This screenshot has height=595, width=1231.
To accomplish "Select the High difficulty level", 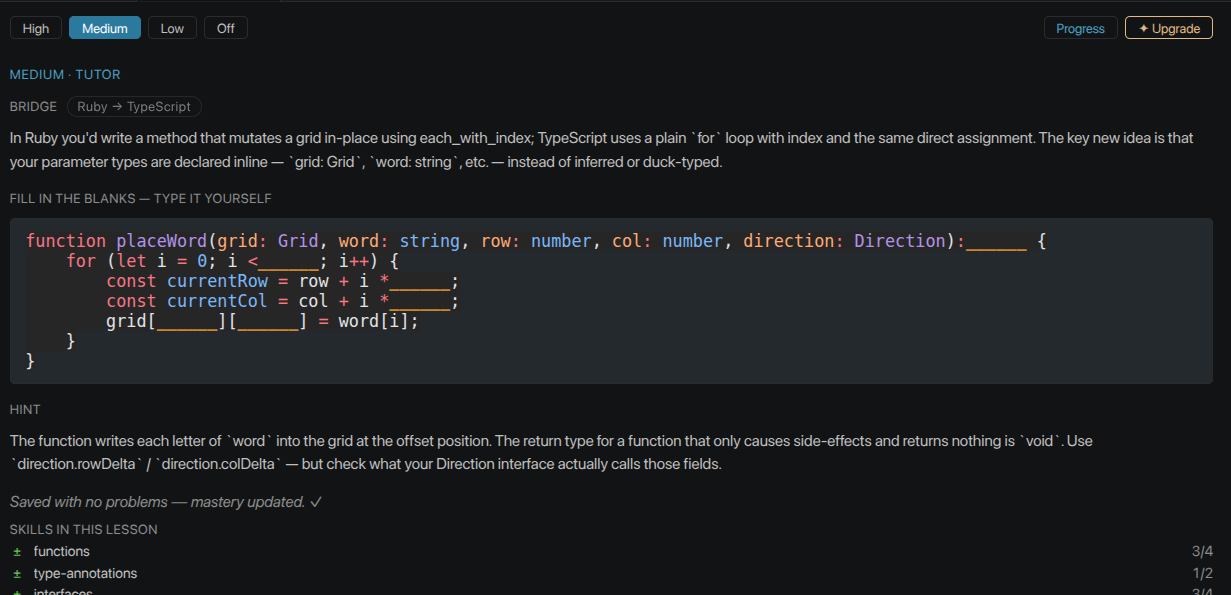I will (36, 28).
